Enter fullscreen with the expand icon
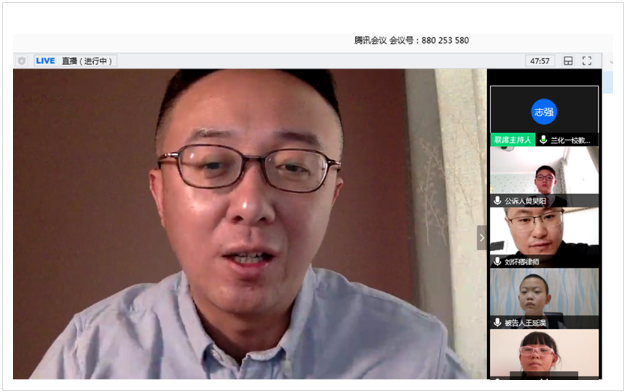 click(587, 61)
